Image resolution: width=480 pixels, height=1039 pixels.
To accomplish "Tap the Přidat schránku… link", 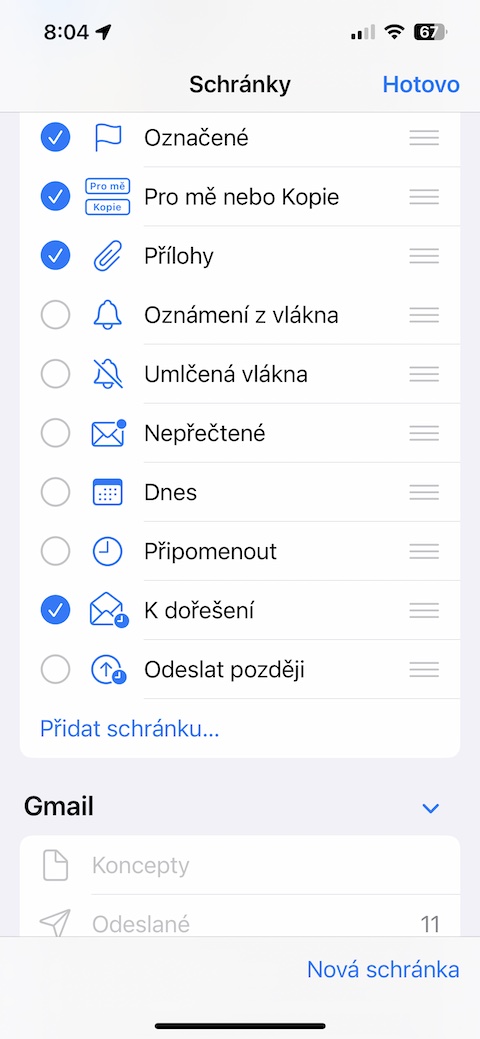I will 130,729.
